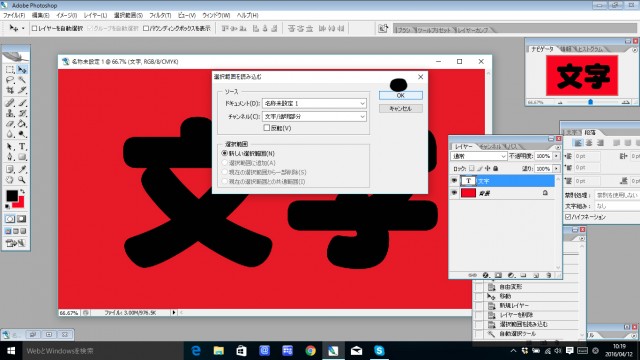Click the add layer mask icon
This screenshot has height=360, width=640.
click(498, 276)
